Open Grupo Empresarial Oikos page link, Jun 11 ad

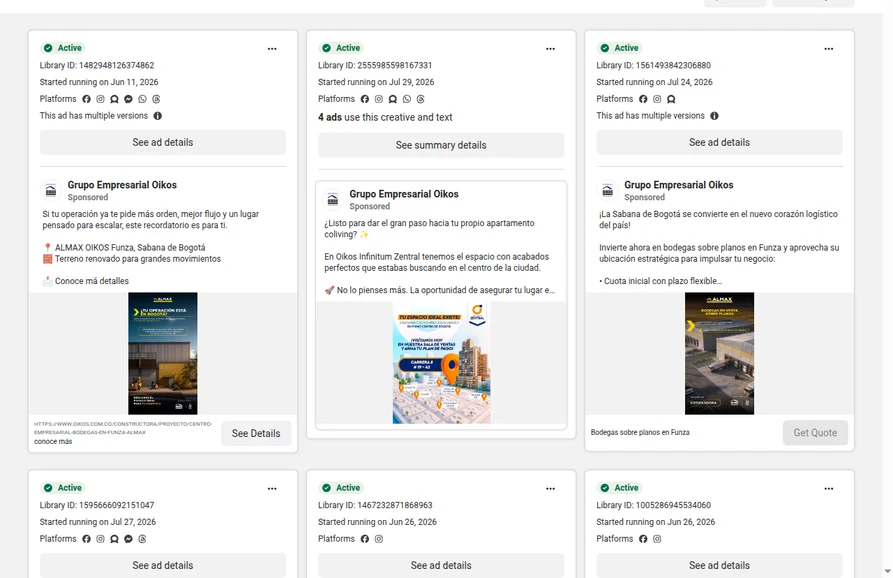(122, 185)
